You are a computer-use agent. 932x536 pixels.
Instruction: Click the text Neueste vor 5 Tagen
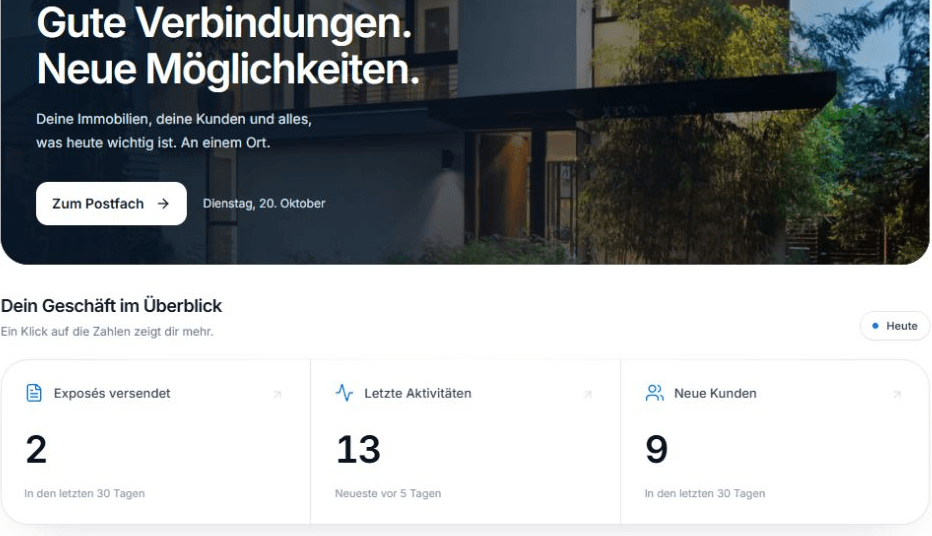388,493
